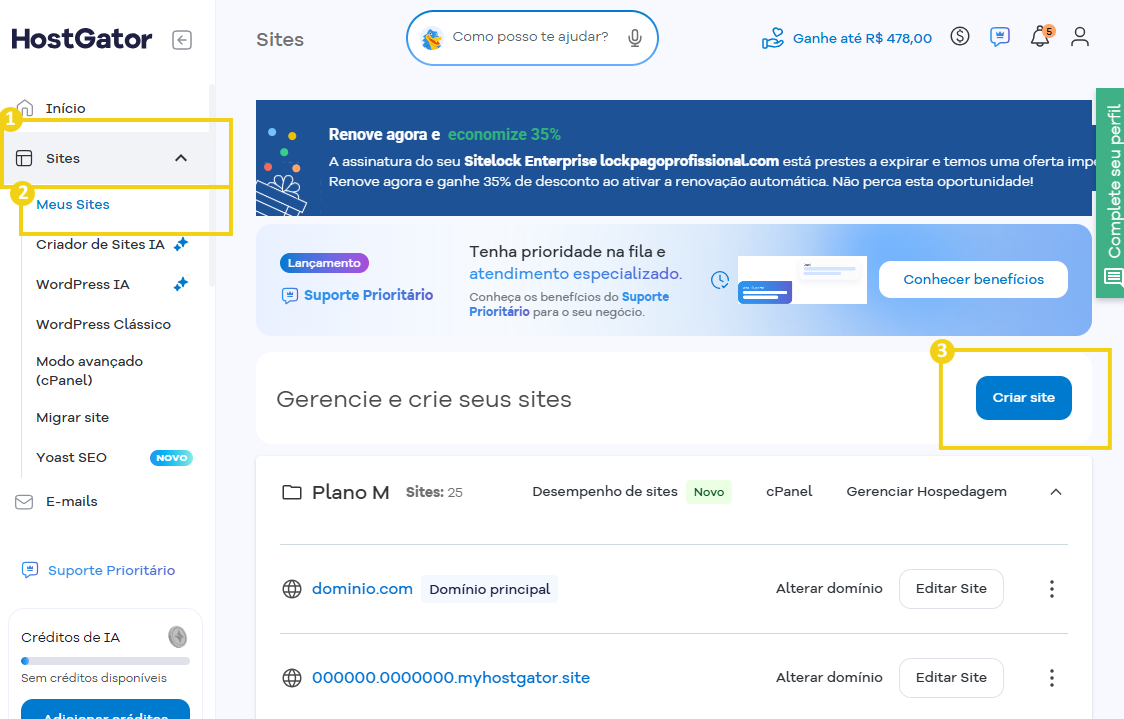The height and width of the screenshot is (719, 1124).
Task: Open Migrar site menu item
Action: click(x=72, y=417)
